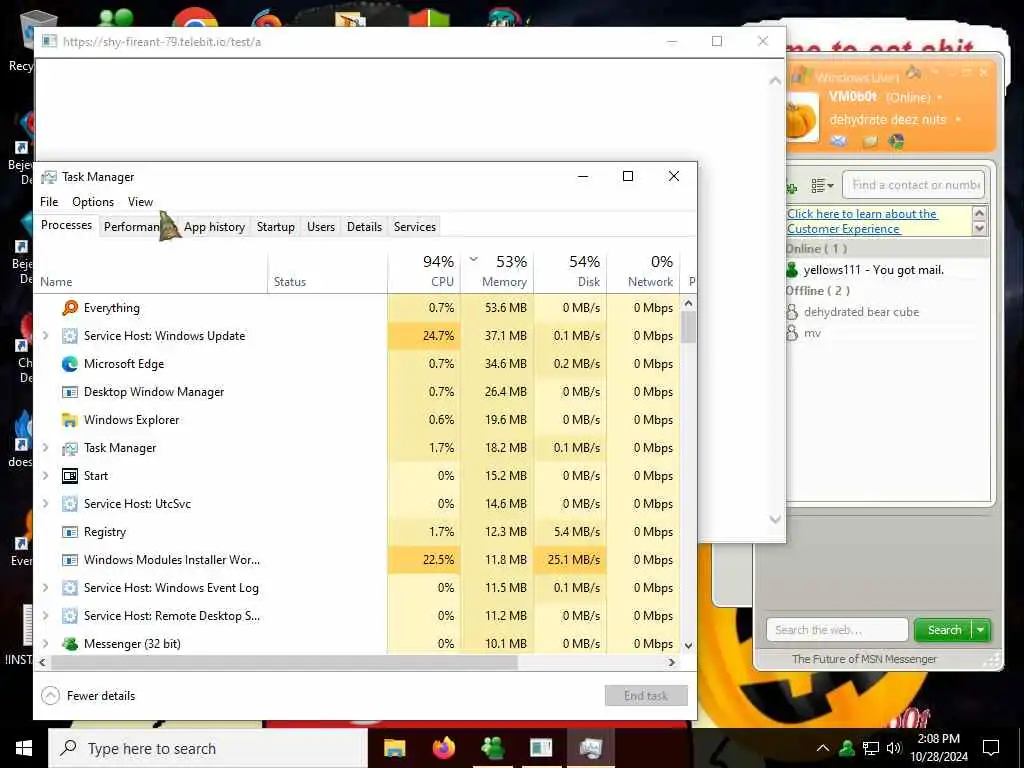Viewport: 1024px width, 768px height.
Task: Sort processes by Memory column header
Action: click(x=497, y=272)
